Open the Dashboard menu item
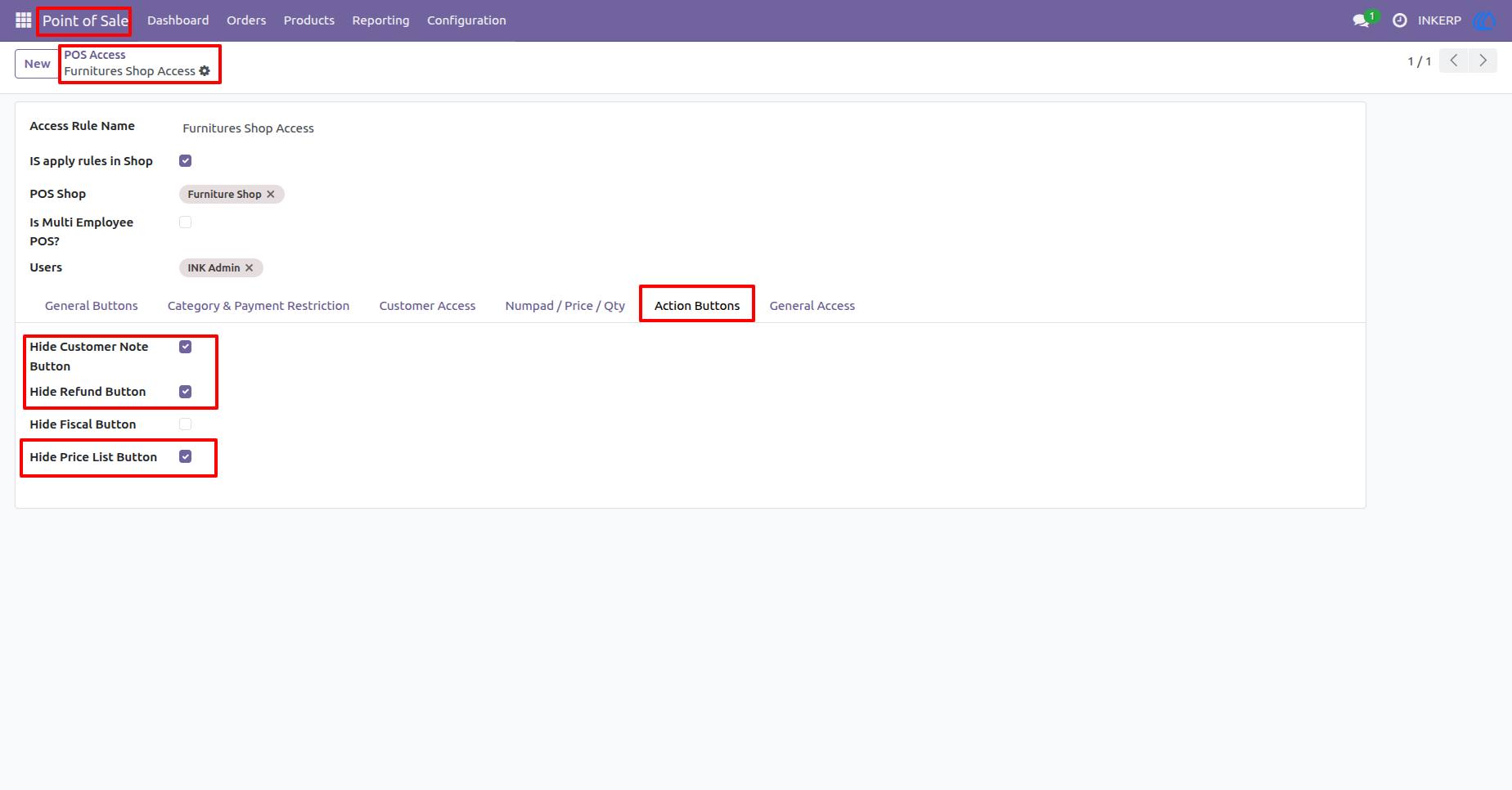 pyautogui.click(x=178, y=20)
